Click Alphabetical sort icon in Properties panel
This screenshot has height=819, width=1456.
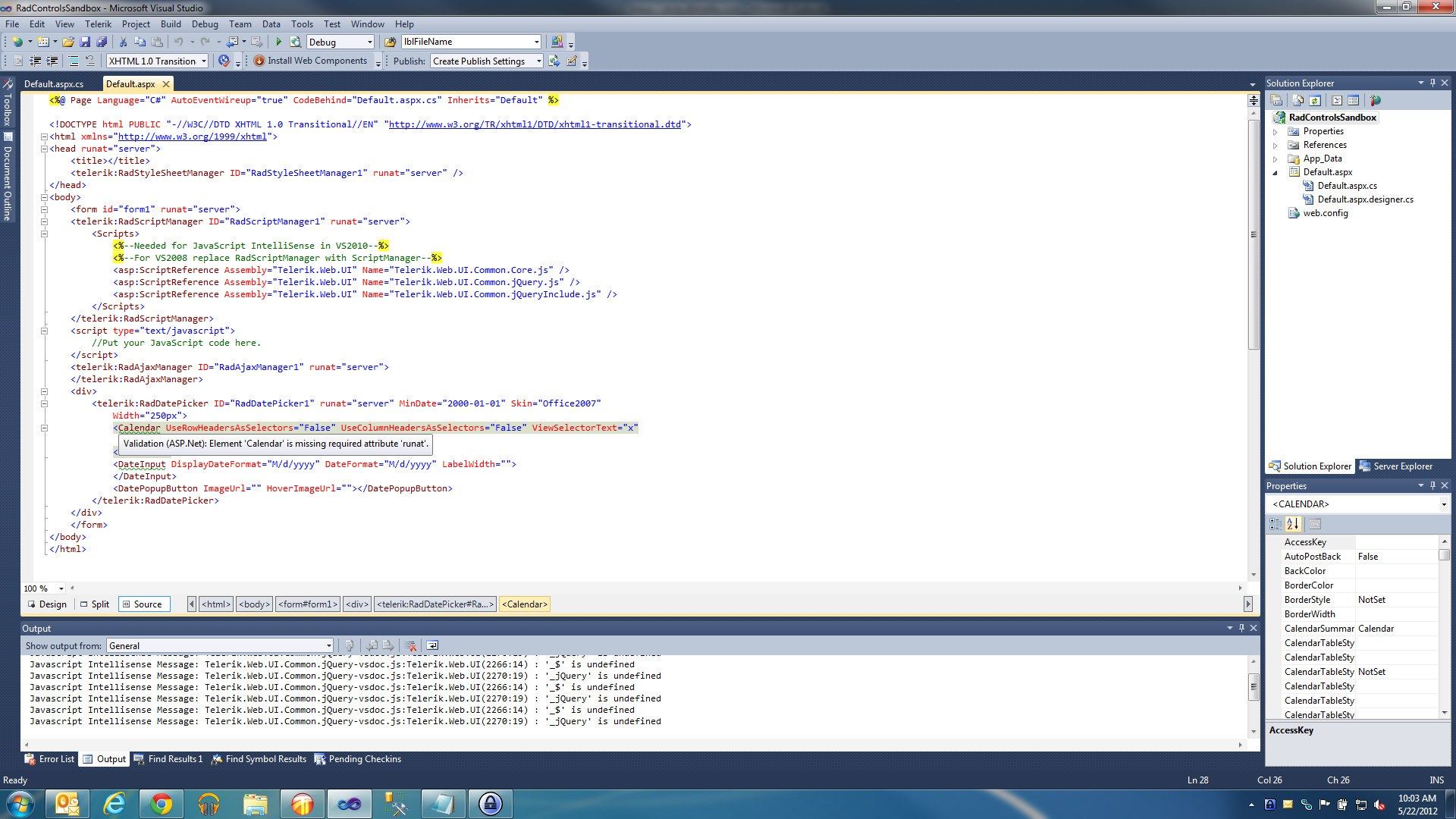[x=1293, y=524]
